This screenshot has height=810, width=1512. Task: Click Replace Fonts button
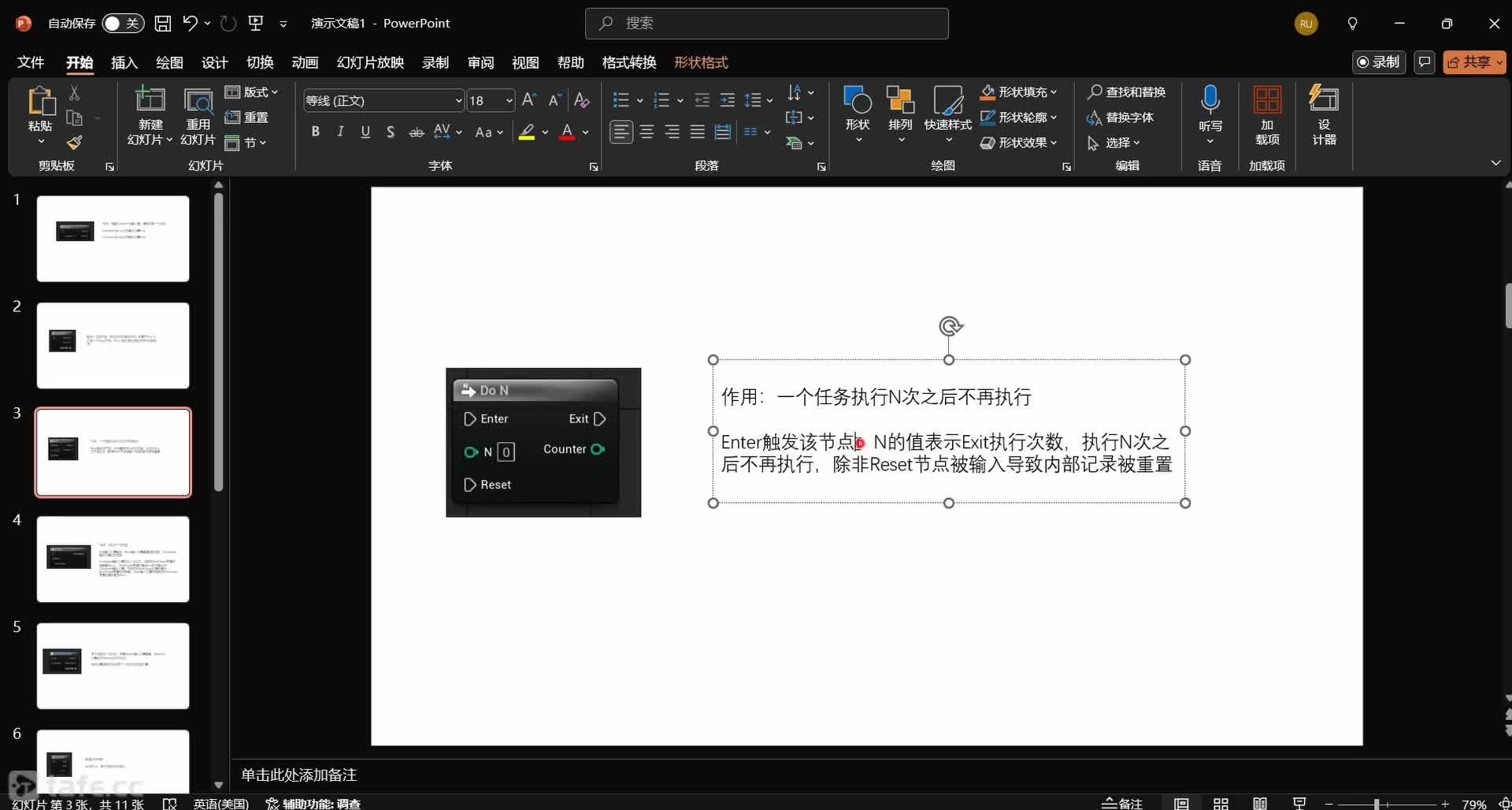(1120, 117)
